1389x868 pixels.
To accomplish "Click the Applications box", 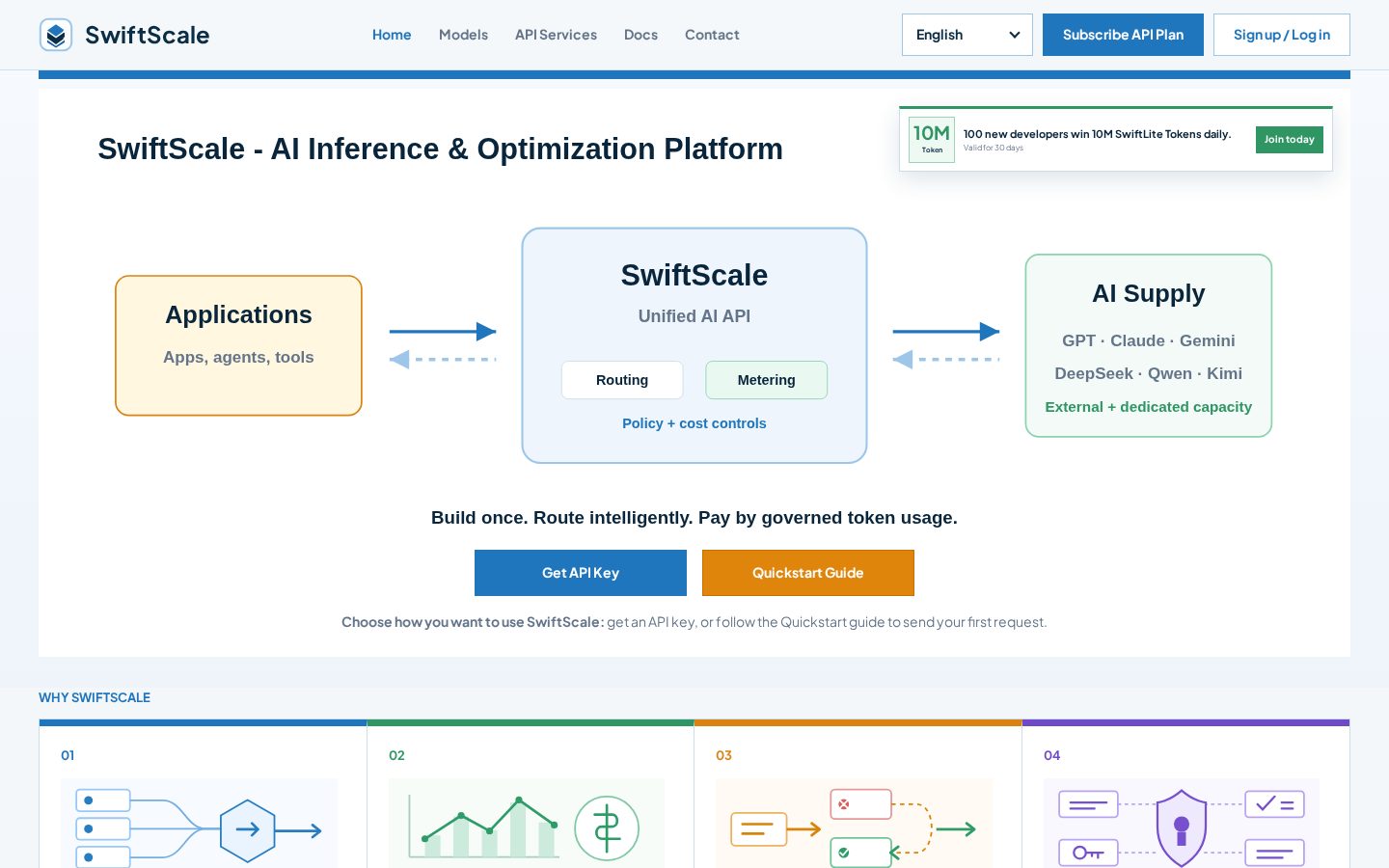I will point(238,346).
